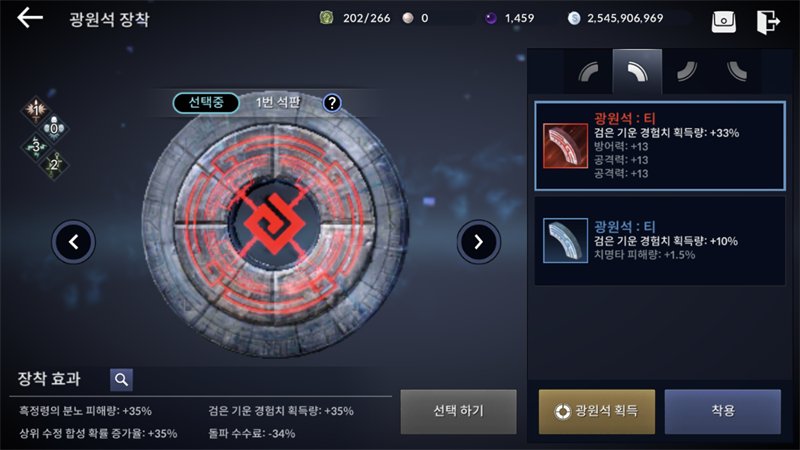Select the diamond icon labeled 0
The height and width of the screenshot is (450, 800).
click(54, 128)
